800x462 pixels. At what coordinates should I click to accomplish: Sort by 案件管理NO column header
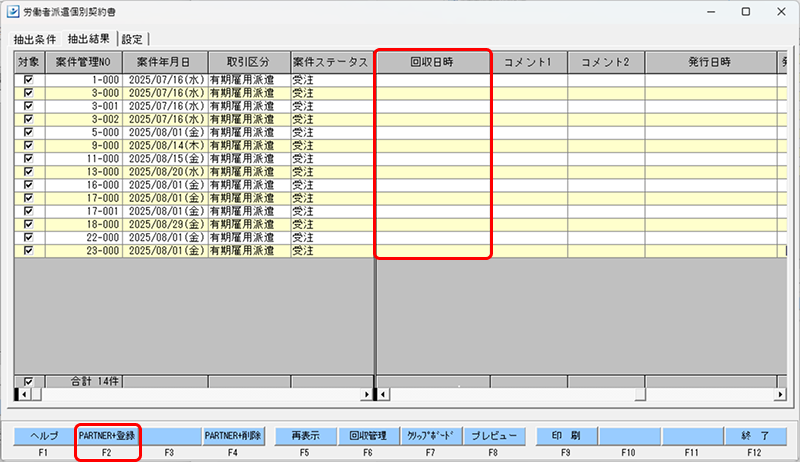tap(84, 62)
